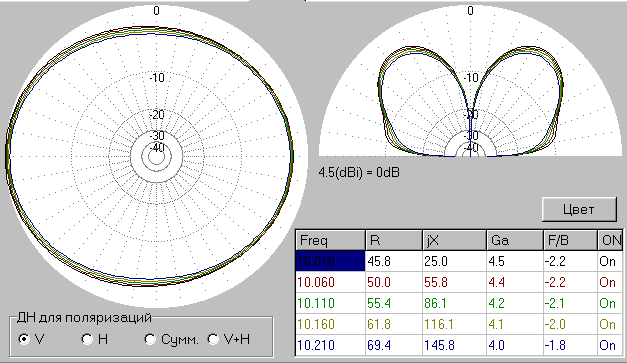Click the R value 50.0
Viewport: 627px width, 363px height.
tap(394, 282)
